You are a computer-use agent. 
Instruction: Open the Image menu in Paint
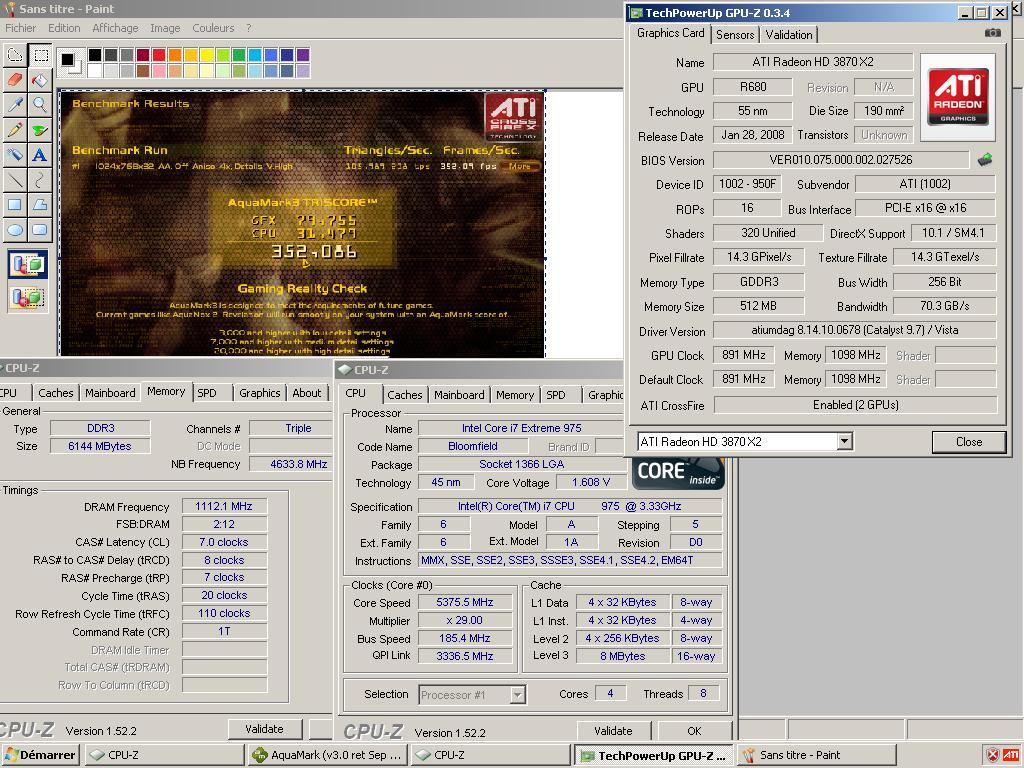tap(165, 28)
